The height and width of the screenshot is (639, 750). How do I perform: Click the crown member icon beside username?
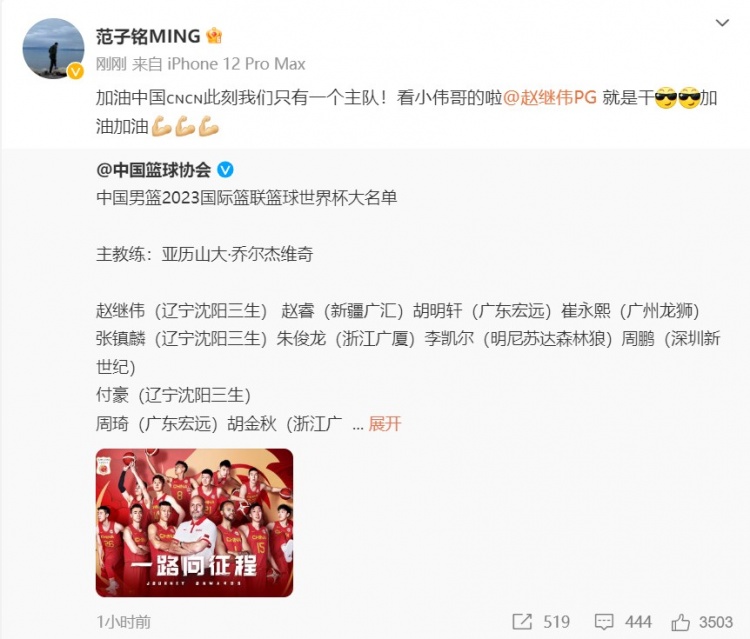click(x=214, y=36)
